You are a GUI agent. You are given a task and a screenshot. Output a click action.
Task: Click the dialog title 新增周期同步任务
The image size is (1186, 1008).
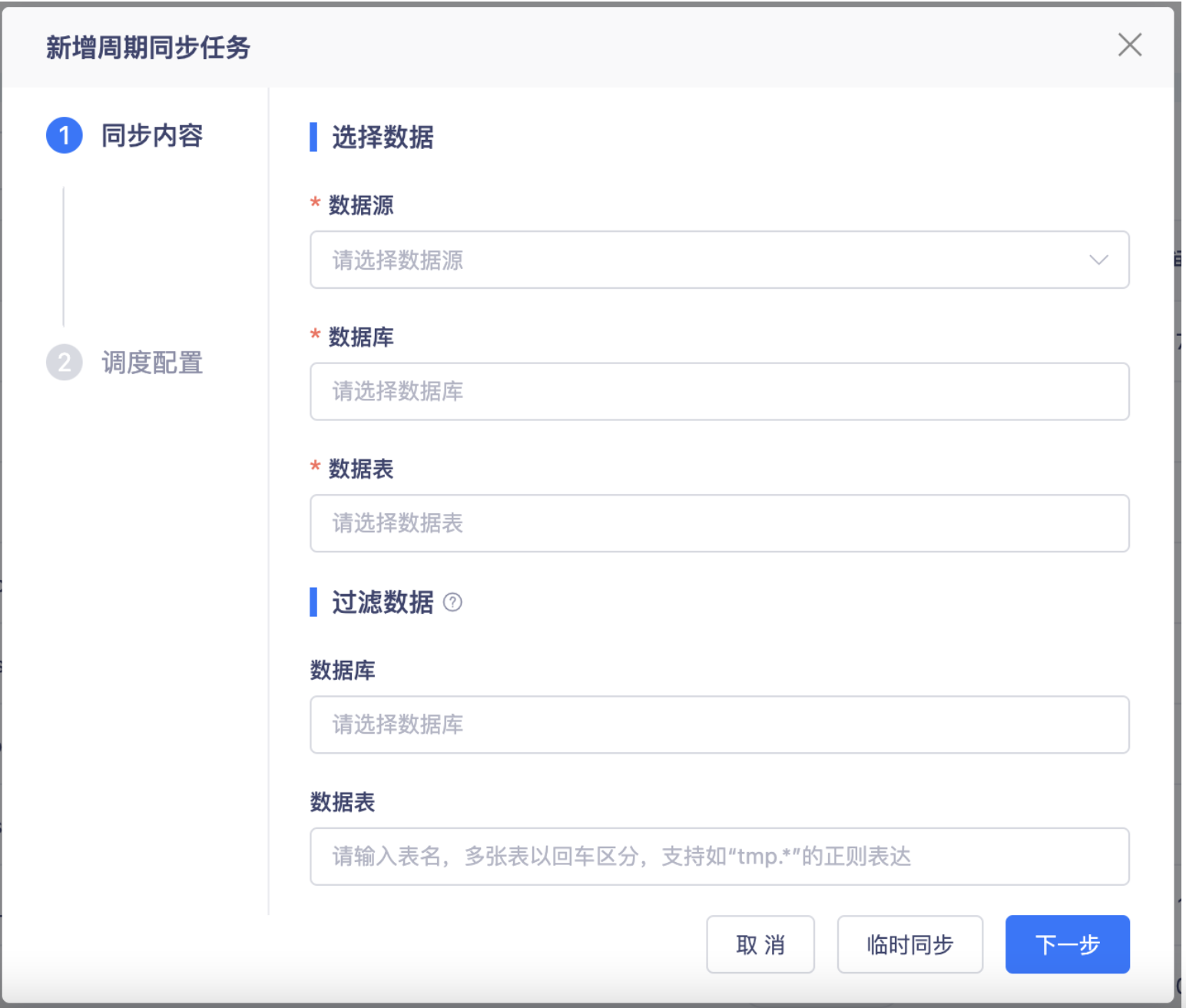click(x=148, y=48)
